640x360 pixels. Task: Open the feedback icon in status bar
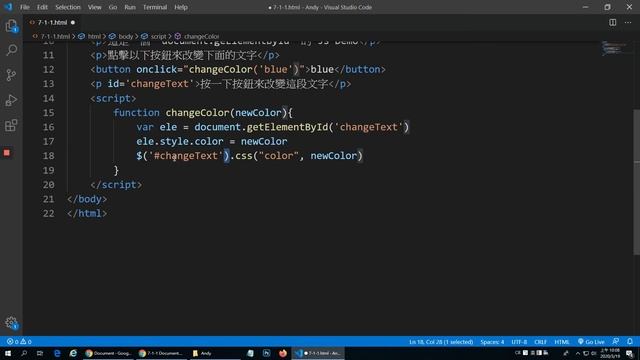coord(616,342)
